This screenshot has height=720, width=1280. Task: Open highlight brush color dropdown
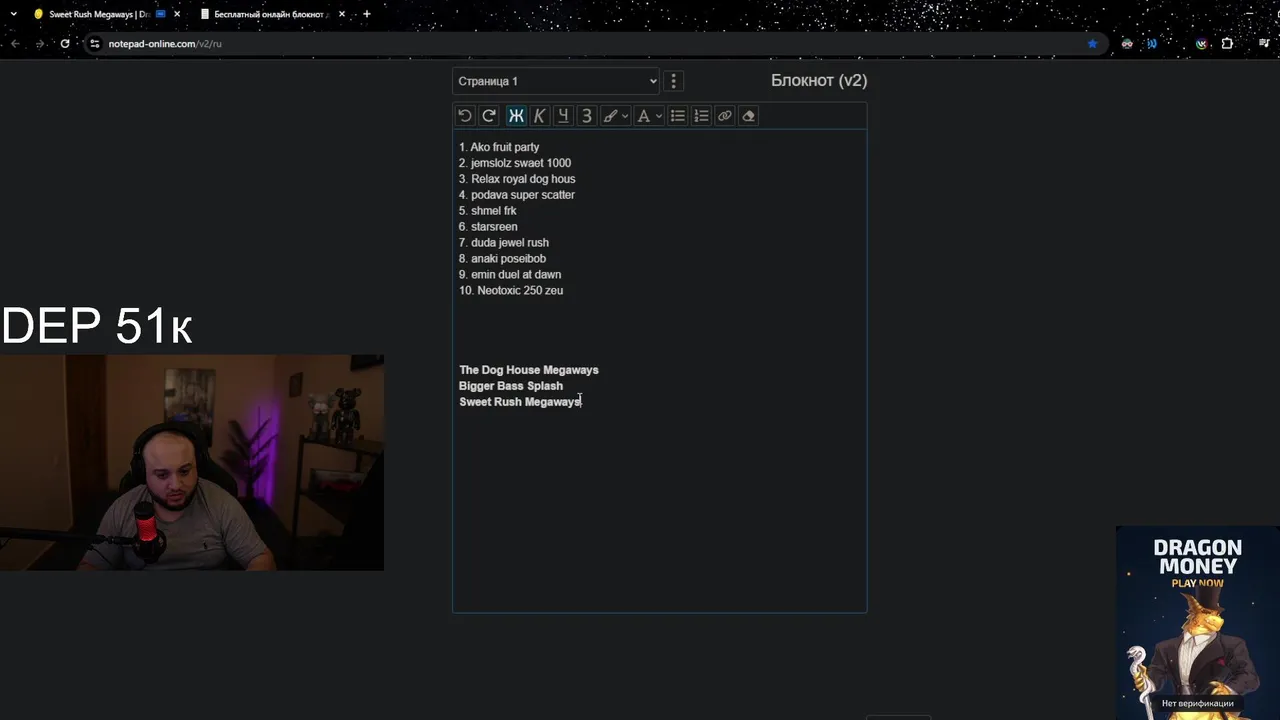(x=615, y=116)
